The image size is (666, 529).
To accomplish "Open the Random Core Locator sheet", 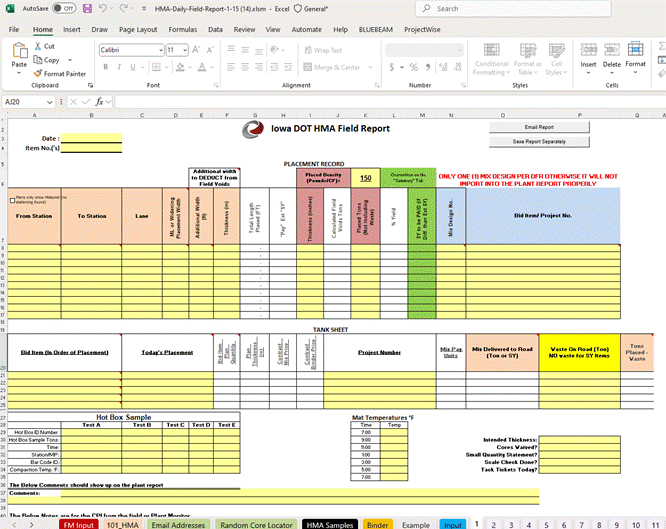I will pyautogui.click(x=256, y=525).
